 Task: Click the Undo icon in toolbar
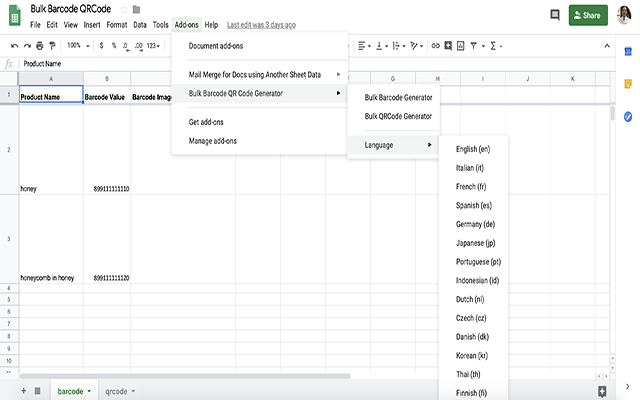[14, 46]
